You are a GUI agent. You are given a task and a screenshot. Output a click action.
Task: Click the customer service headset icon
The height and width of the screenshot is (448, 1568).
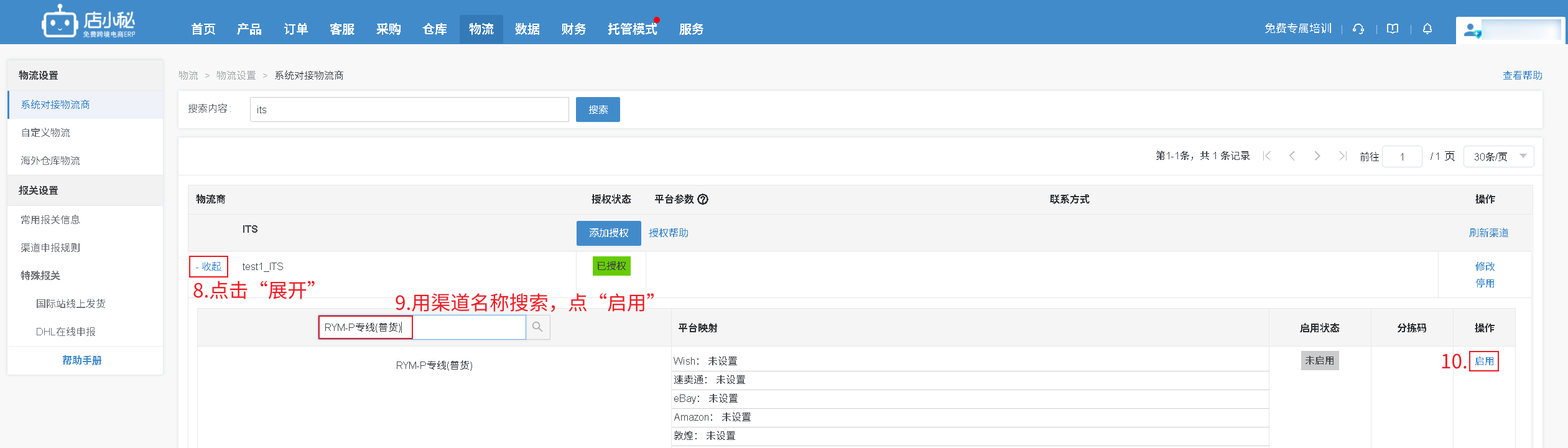click(1358, 29)
